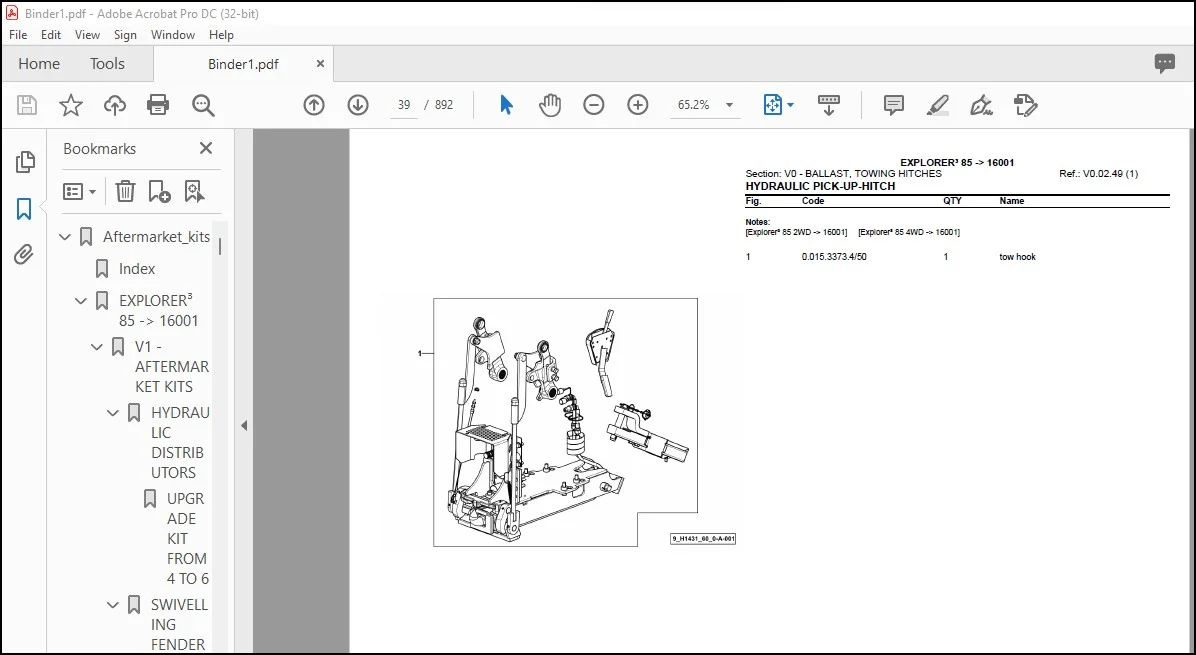Click the cloud upload share icon
1196x655 pixels.
[114, 105]
